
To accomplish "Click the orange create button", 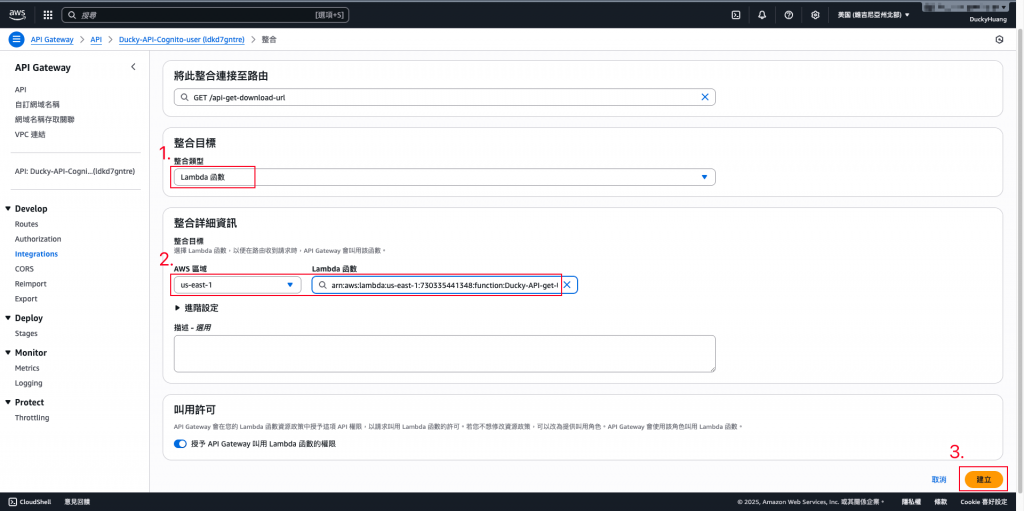I will click(x=984, y=480).
